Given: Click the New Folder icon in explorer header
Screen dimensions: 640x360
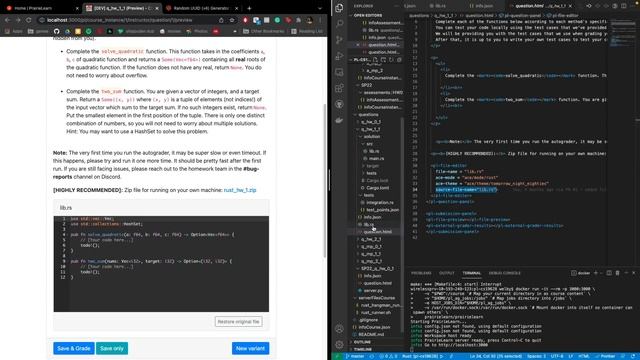Looking at the screenshot, I should (383, 60).
